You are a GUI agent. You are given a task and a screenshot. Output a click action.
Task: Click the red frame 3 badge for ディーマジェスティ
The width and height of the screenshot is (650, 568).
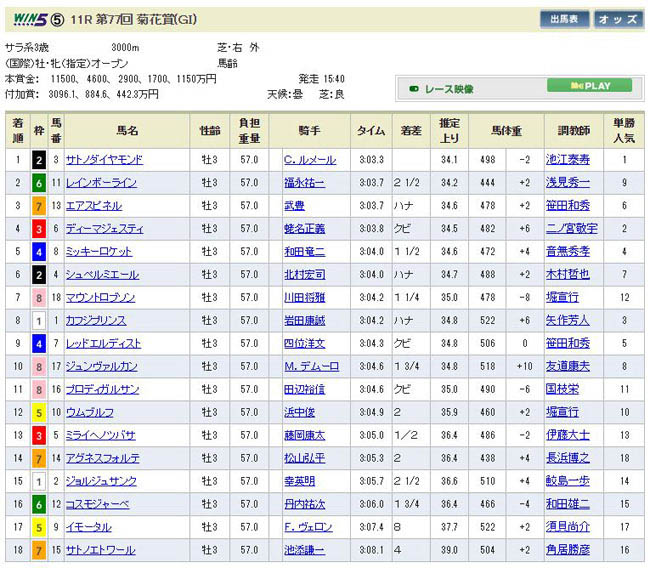[x=37, y=229]
